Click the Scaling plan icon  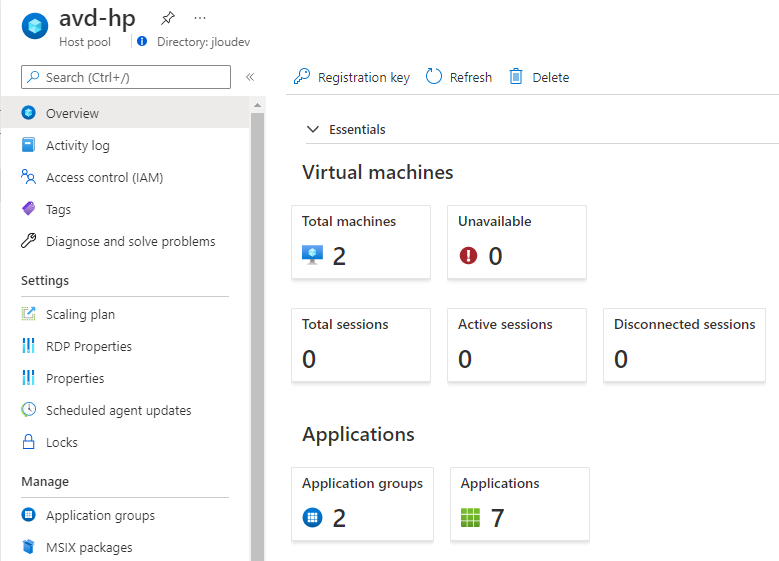[x=29, y=314]
